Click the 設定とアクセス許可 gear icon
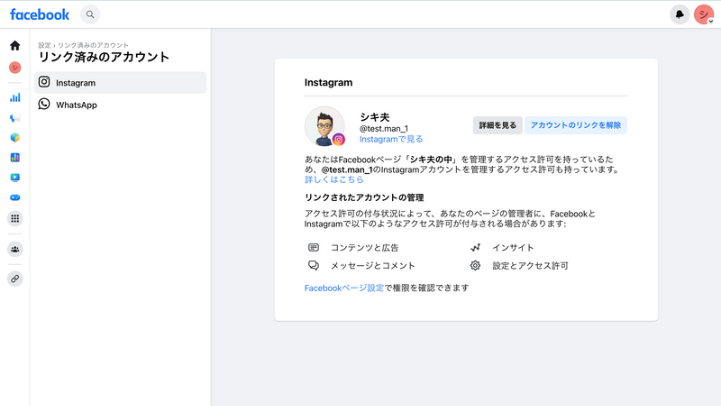 (475, 265)
